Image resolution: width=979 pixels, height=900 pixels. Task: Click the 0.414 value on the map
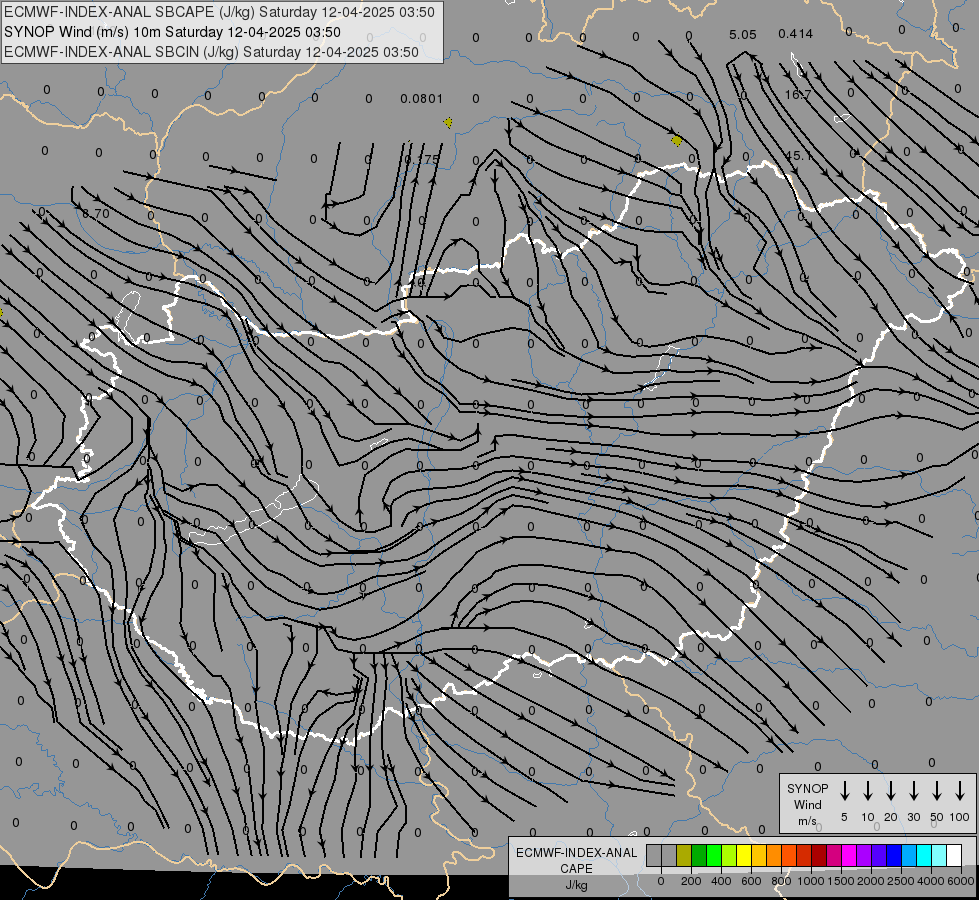tap(795, 34)
